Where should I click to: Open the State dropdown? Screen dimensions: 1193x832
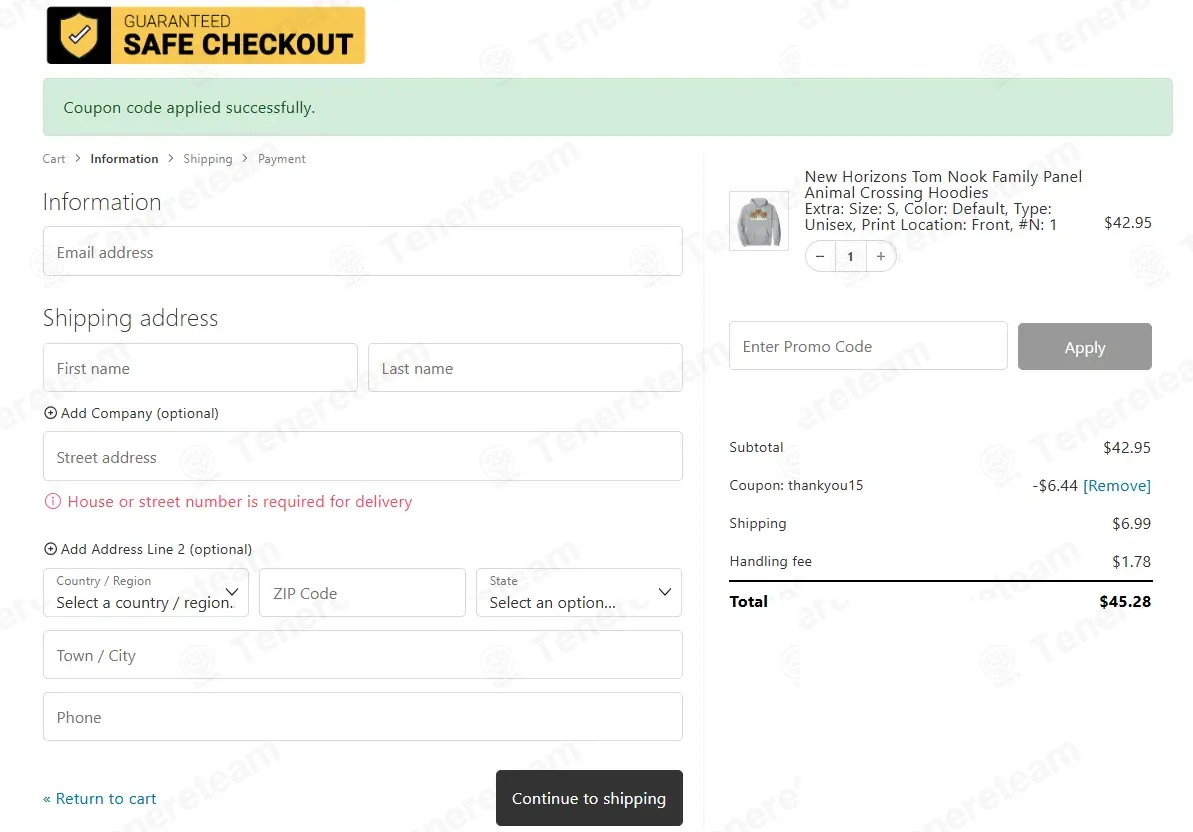[x=579, y=592]
